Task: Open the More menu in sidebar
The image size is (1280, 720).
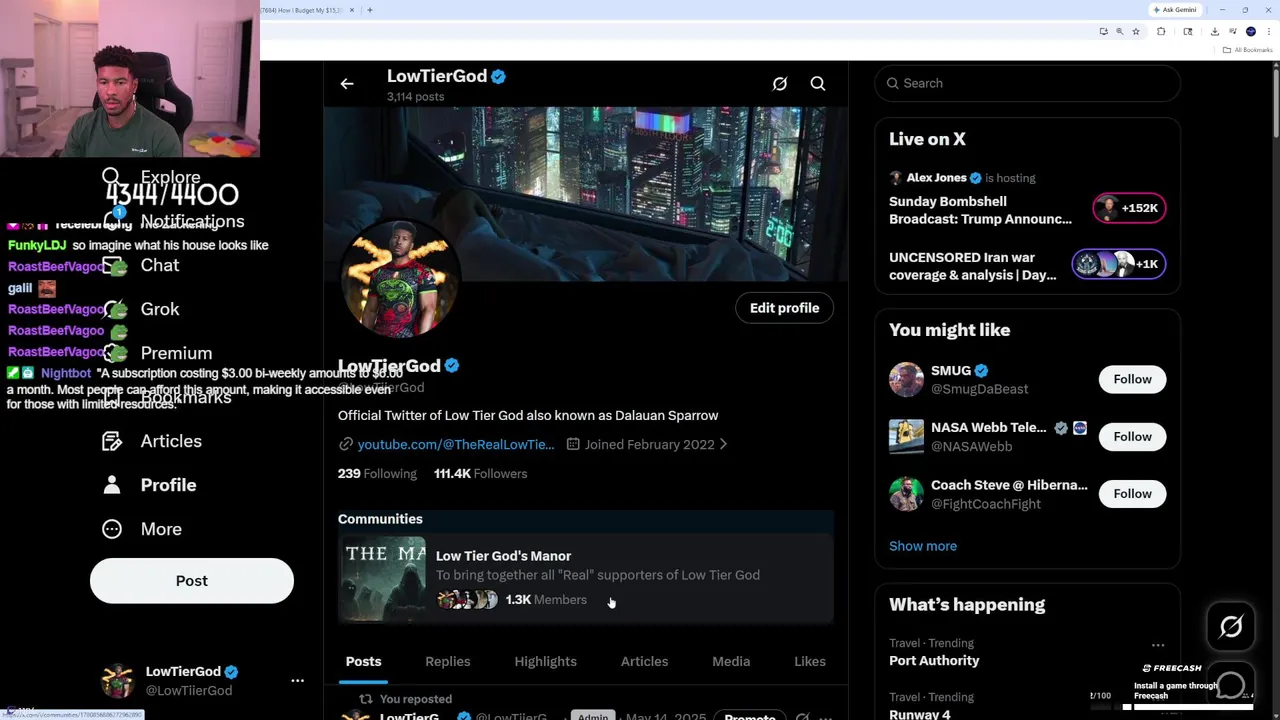Action: pos(142,529)
